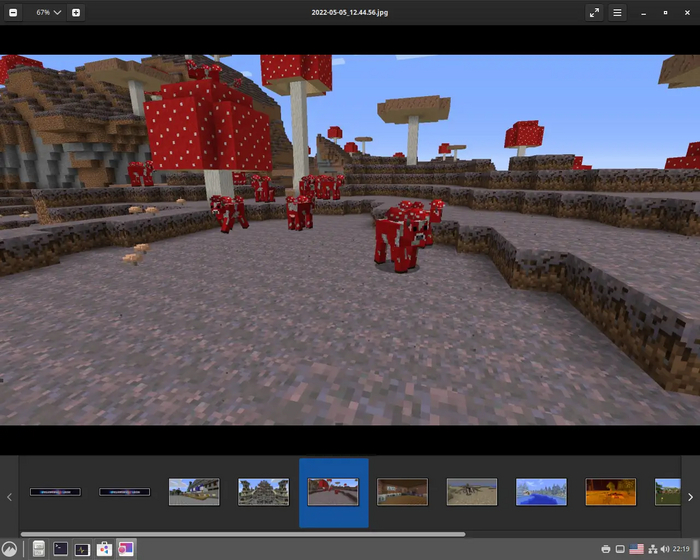Select the first dark banner thumbnail
This screenshot has width=700, height=560.
click(x=55, y=492)
